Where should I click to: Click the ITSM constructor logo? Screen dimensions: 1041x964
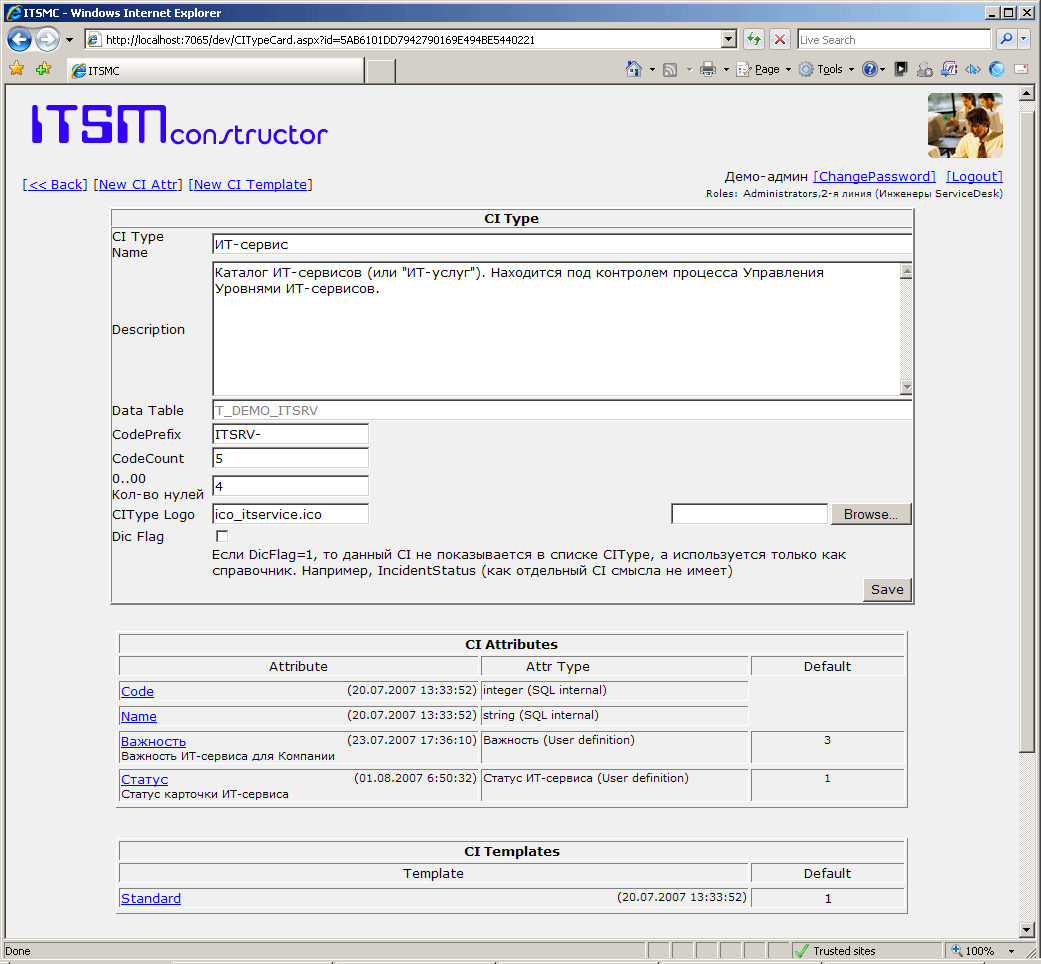pos(180,124)
